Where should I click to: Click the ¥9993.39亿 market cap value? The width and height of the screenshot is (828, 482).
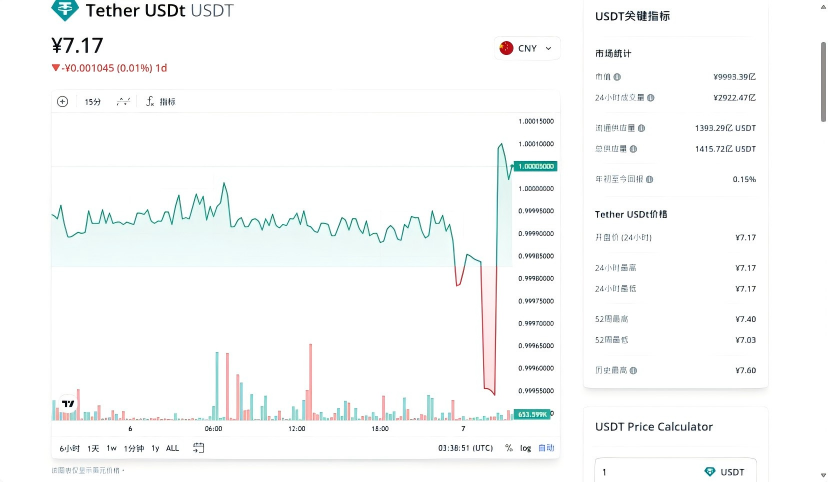point(735,77)
